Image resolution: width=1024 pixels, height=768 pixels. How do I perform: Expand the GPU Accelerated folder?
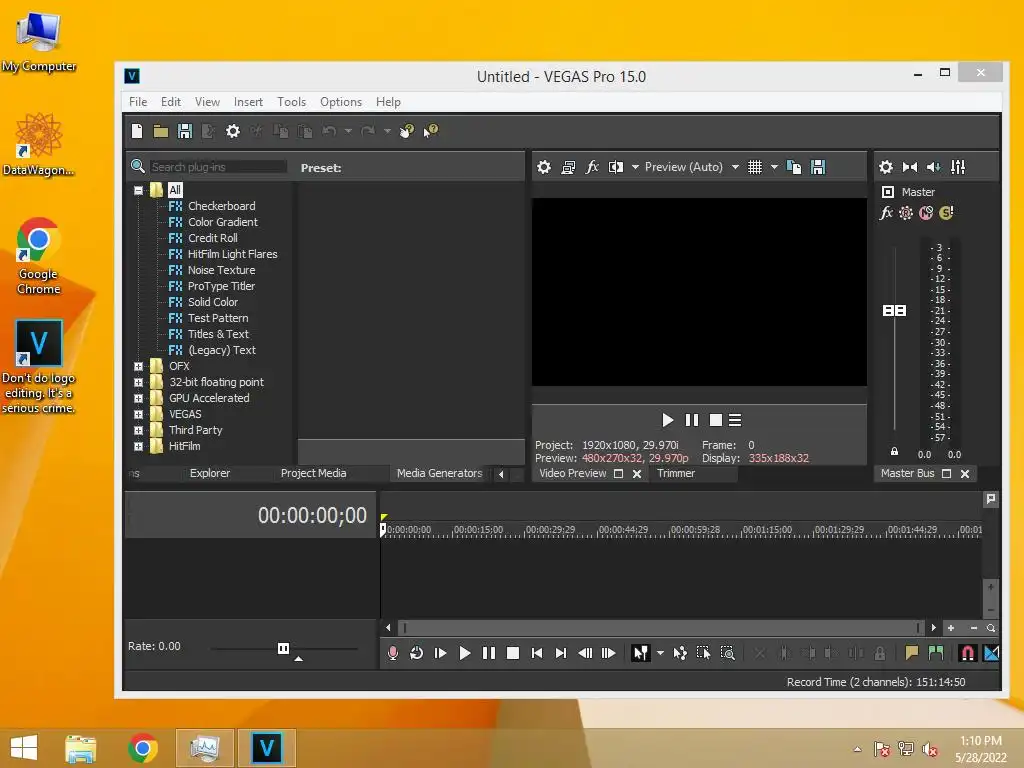pyautogui.click(x=138, y=398)
